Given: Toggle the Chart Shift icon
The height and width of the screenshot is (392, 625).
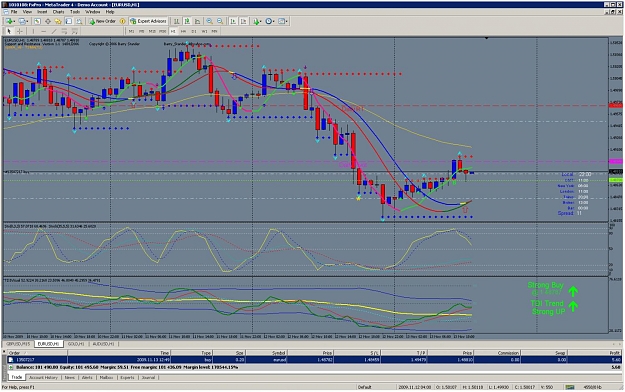Looking at the screenshot, I should (244, 21).
